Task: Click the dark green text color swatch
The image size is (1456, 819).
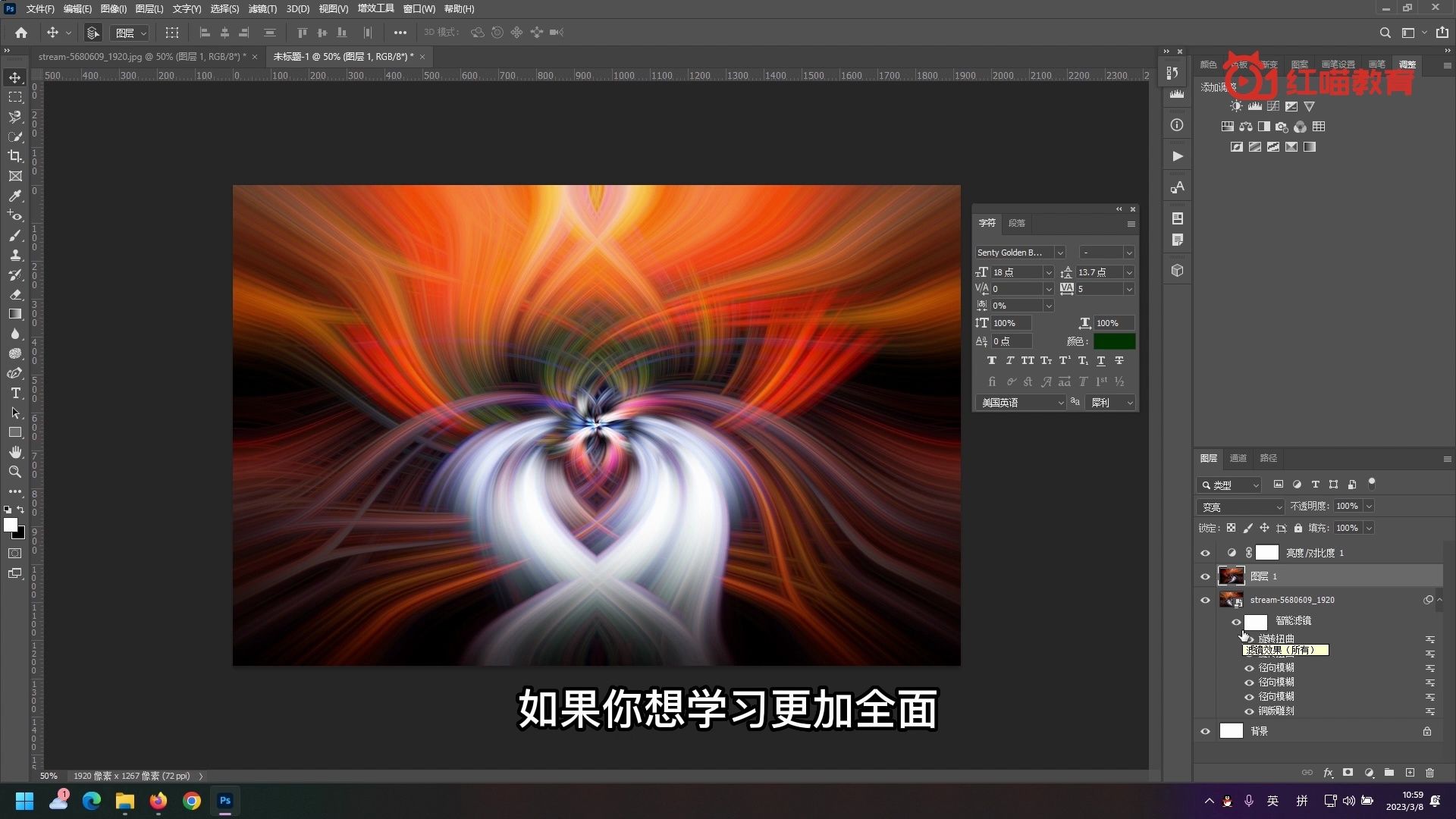Action: (1114, 341)
